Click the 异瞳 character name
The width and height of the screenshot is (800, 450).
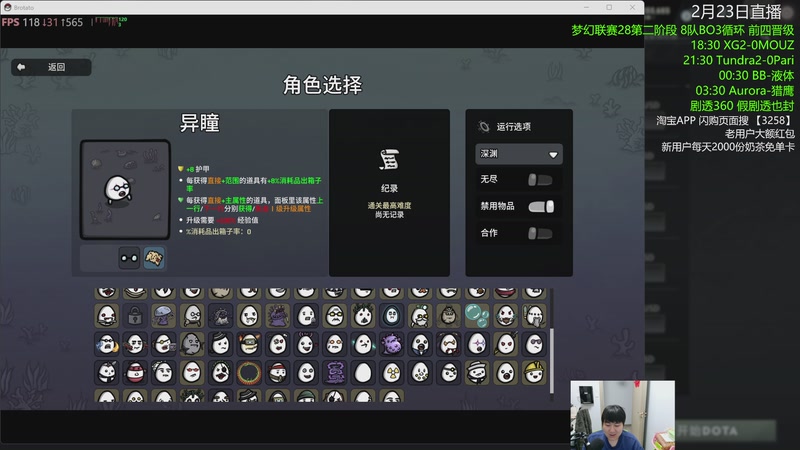click(x=199, y=123)
